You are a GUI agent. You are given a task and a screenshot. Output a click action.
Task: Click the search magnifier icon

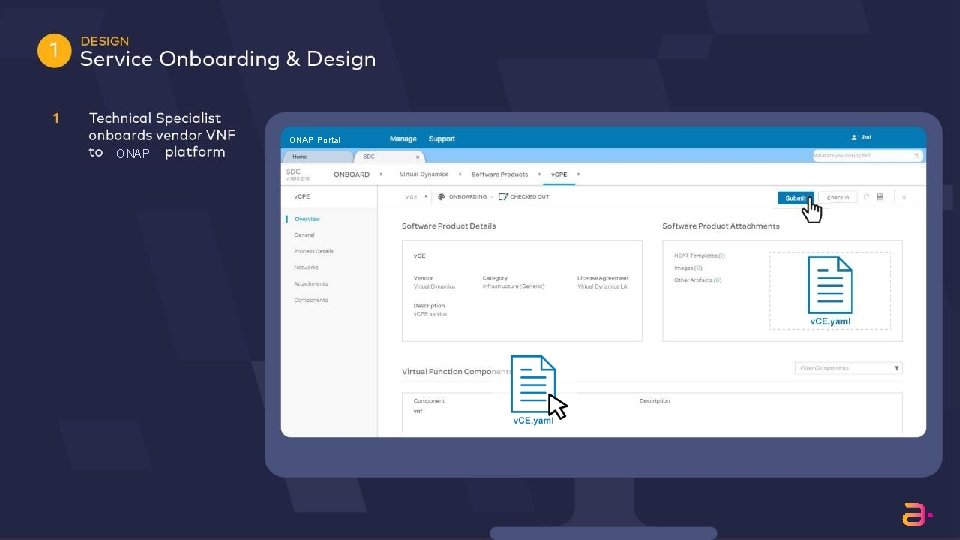(x=917, y=156)
